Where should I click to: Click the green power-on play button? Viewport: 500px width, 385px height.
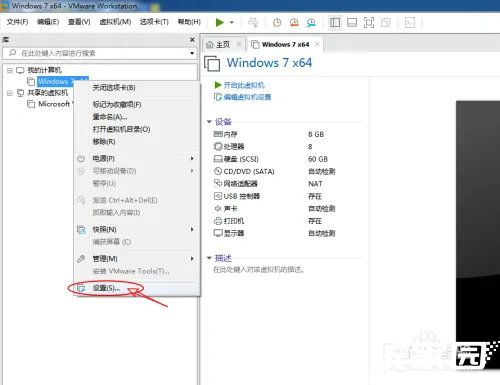219,22
